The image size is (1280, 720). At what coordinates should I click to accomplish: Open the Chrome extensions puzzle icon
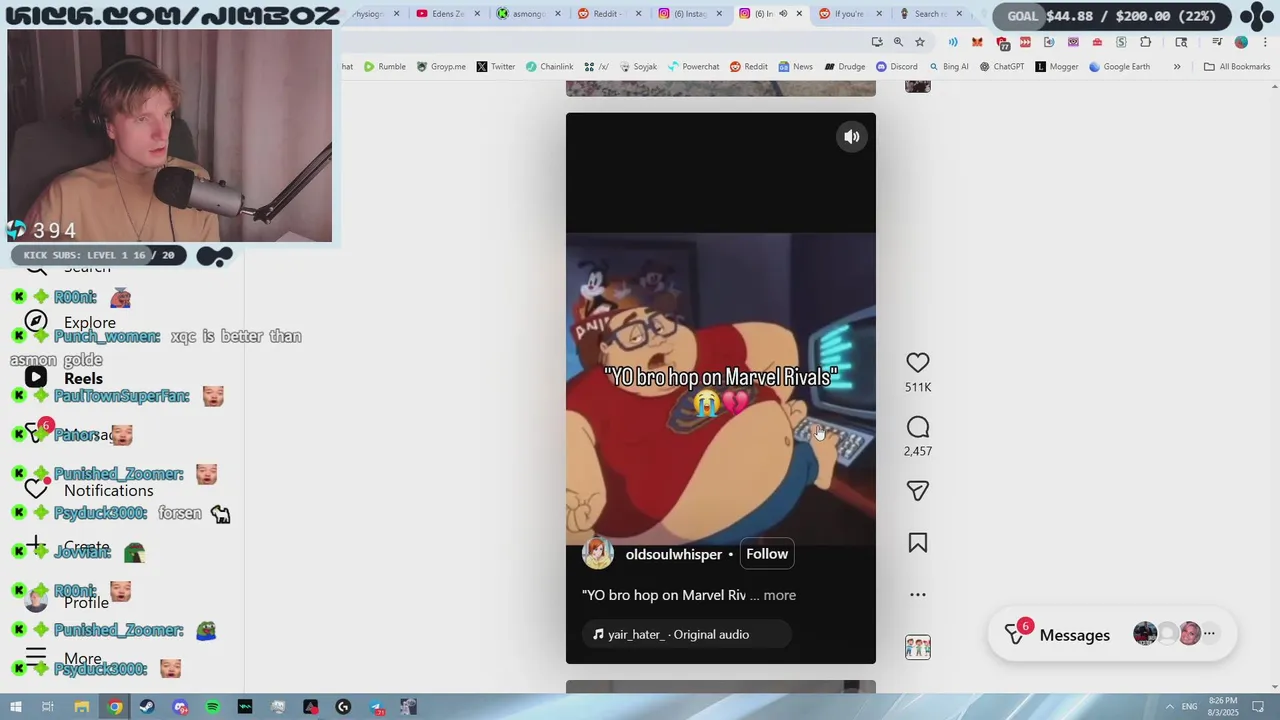click(x=1146, y=42)
